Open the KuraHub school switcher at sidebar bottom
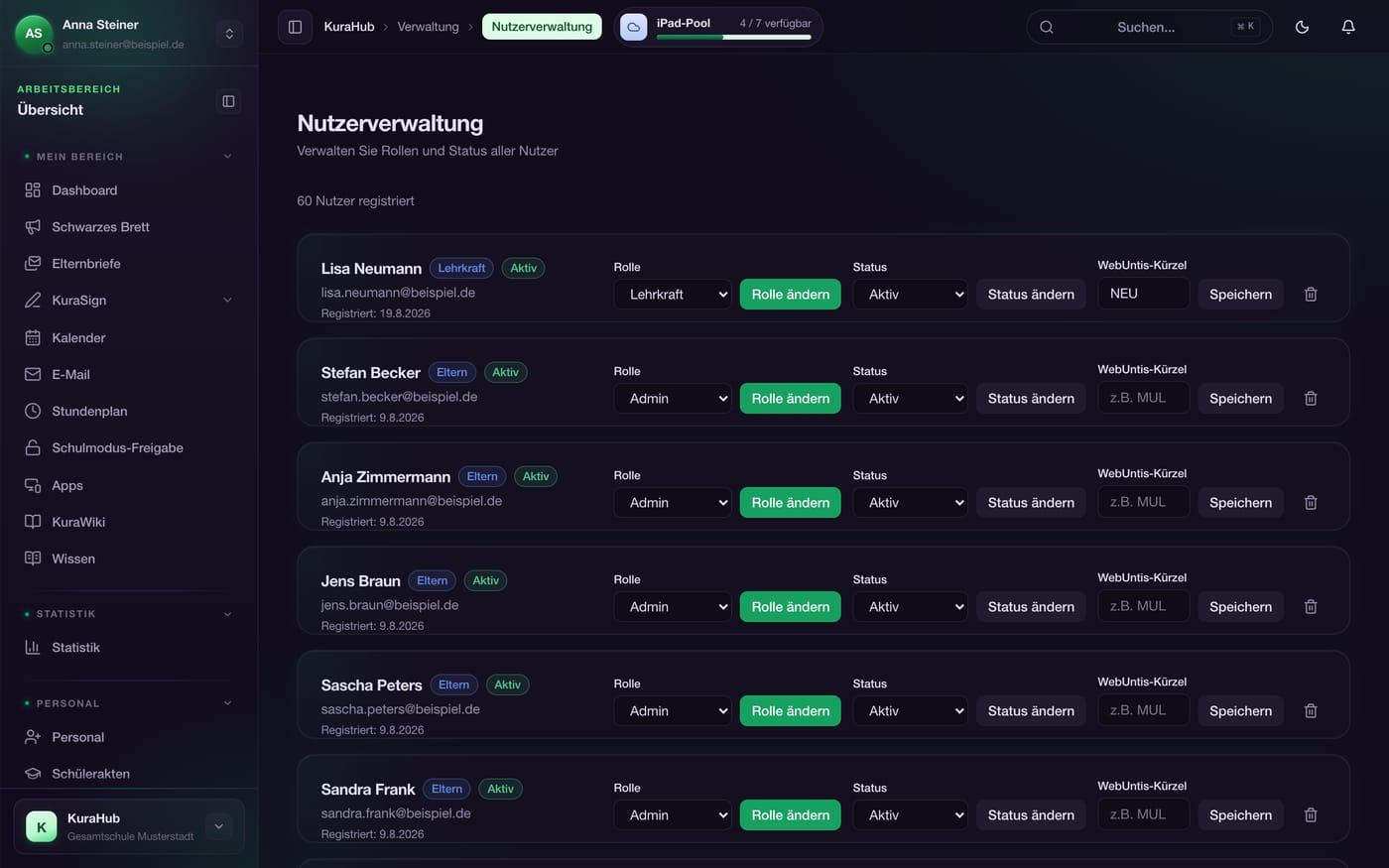The height and width of the screenshot is (868, 1389). click(x=129, y=826)
